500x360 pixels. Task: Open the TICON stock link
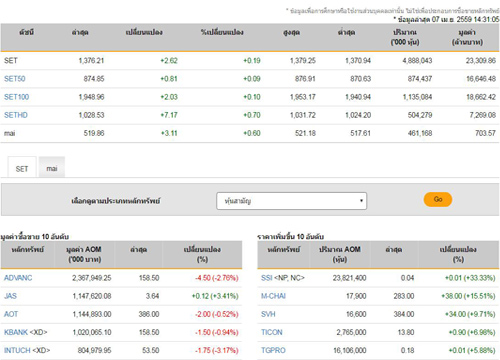(x=272, y=332)
